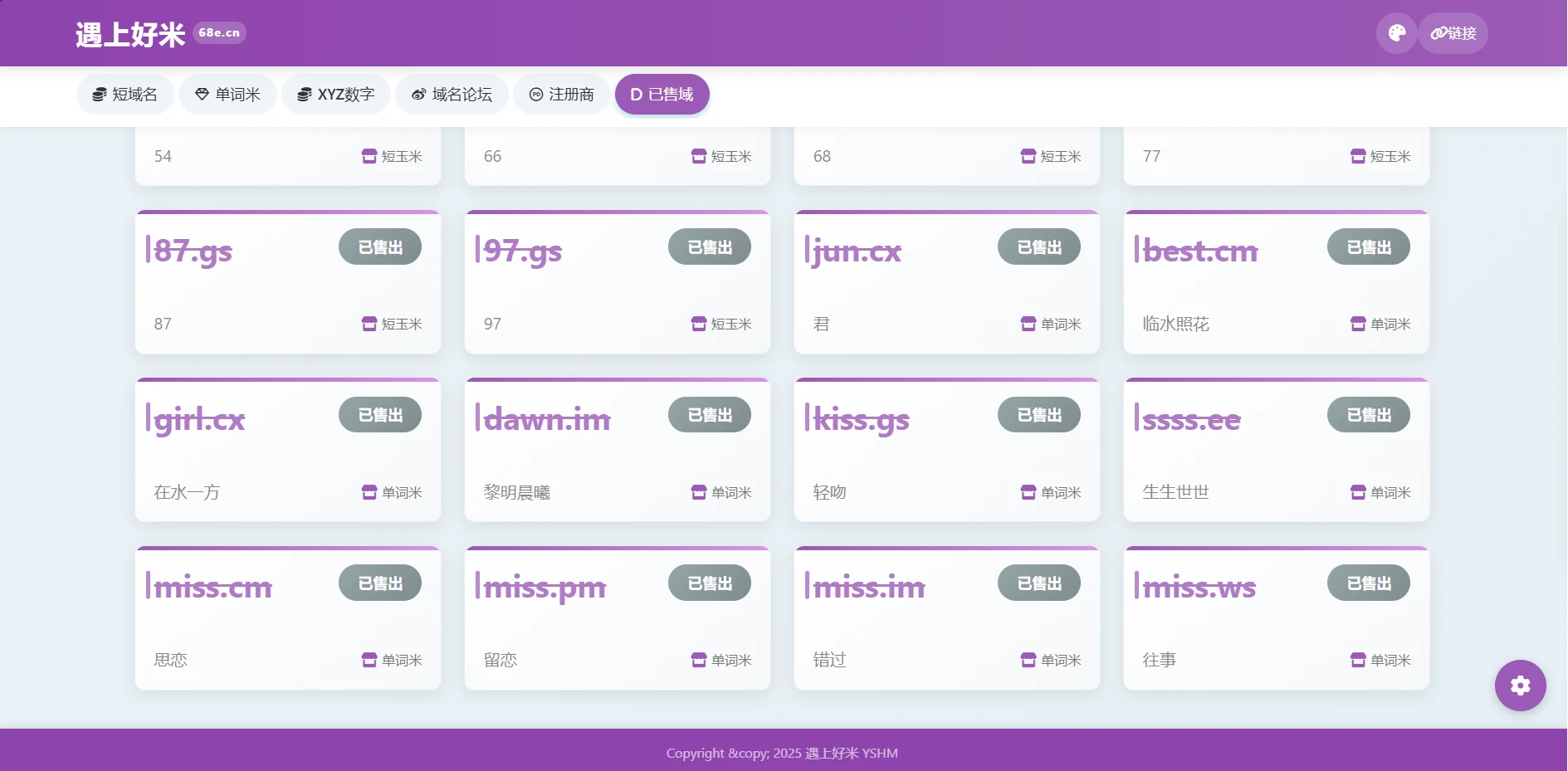
Task: Click the store icon on 87.gs card
Action: [x=369, y=324]
